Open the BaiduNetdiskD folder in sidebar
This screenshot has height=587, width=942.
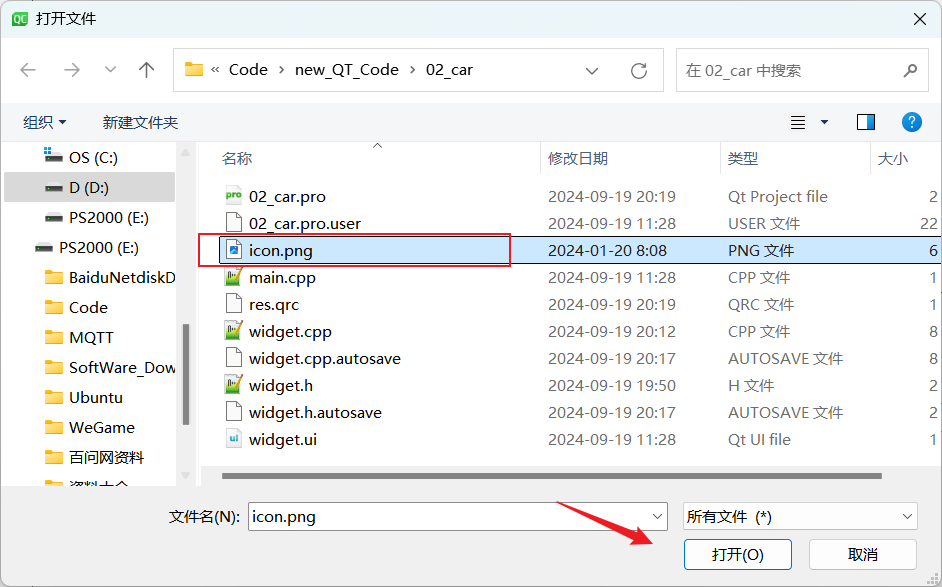pos(110,278)
